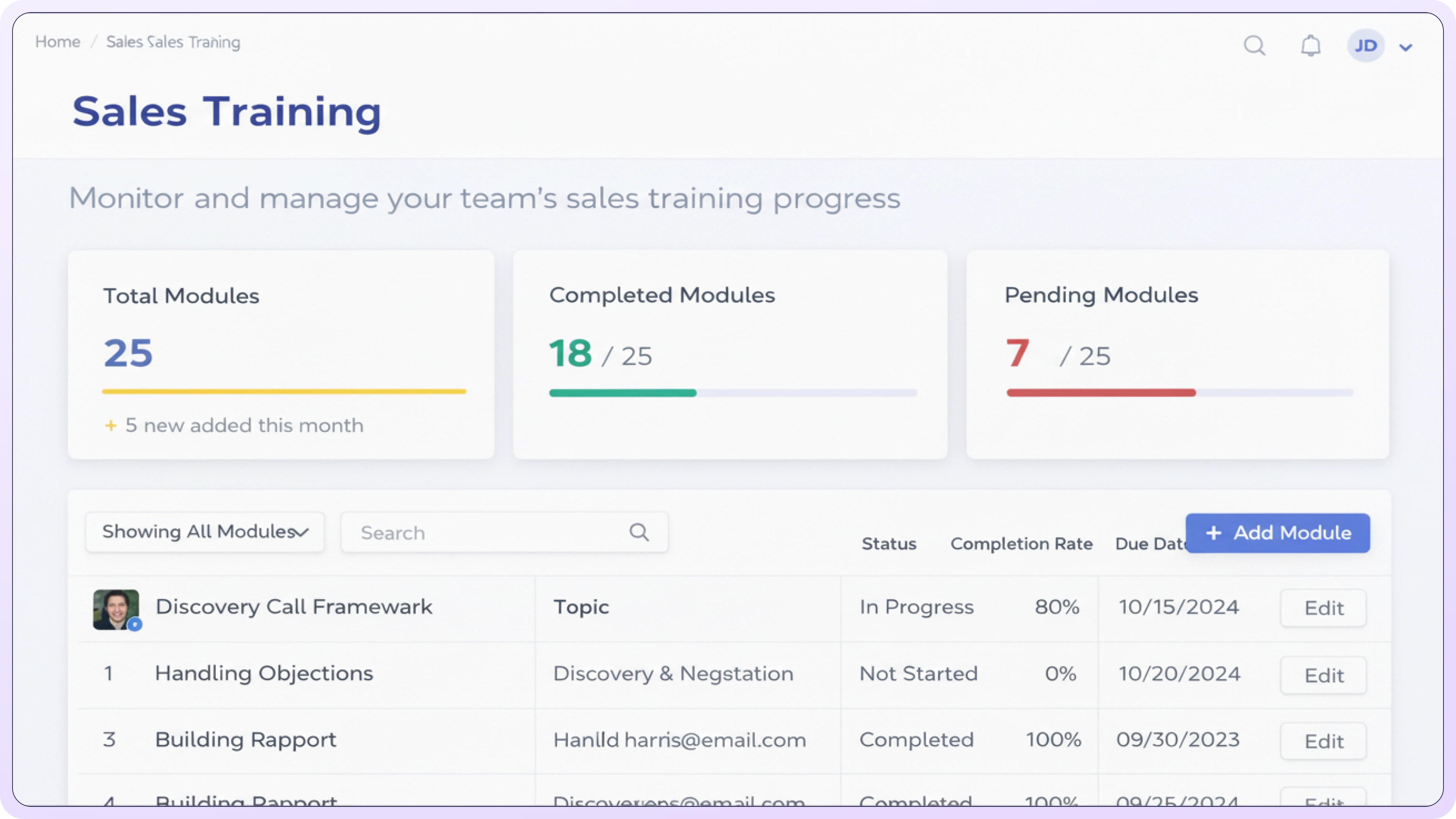
Task: Click the verified badge on Discovery Call avatar
Action: tap(135, 625)
